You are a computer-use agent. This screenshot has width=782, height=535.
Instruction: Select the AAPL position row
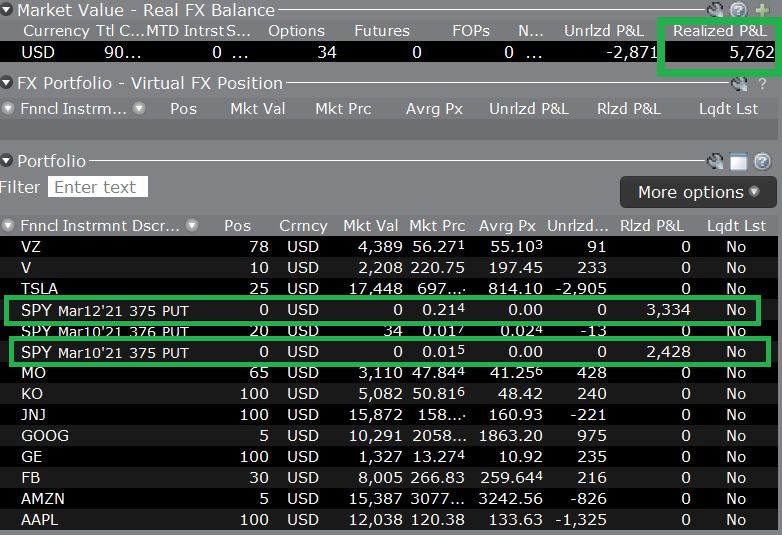389,520
